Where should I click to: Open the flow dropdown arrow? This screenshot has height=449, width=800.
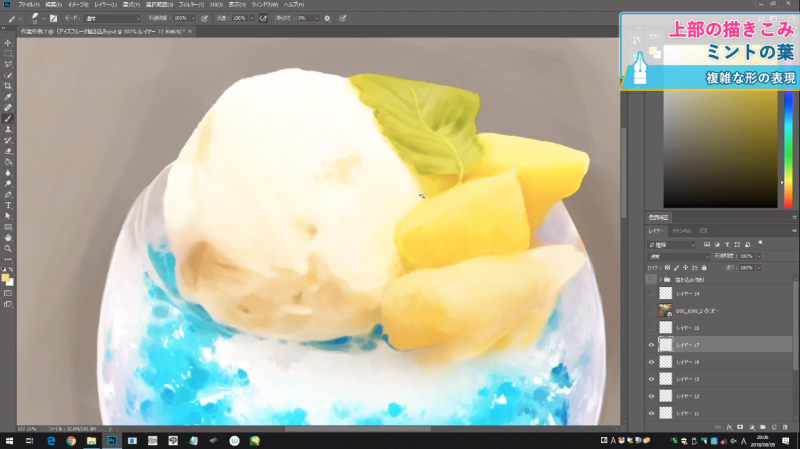[x=252, y=18]
